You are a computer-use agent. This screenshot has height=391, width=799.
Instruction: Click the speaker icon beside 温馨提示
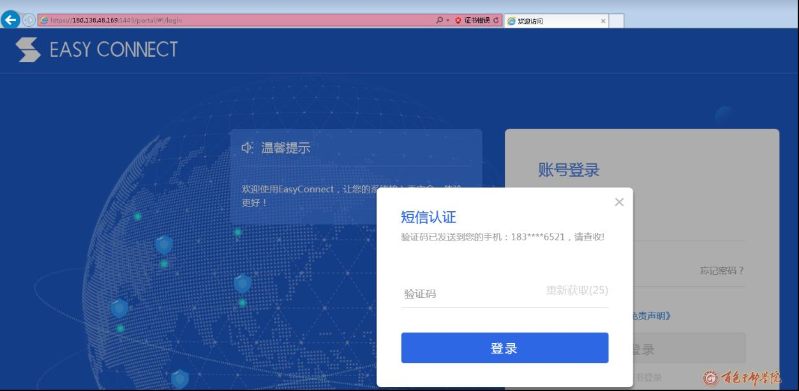[x=247, y=148]
